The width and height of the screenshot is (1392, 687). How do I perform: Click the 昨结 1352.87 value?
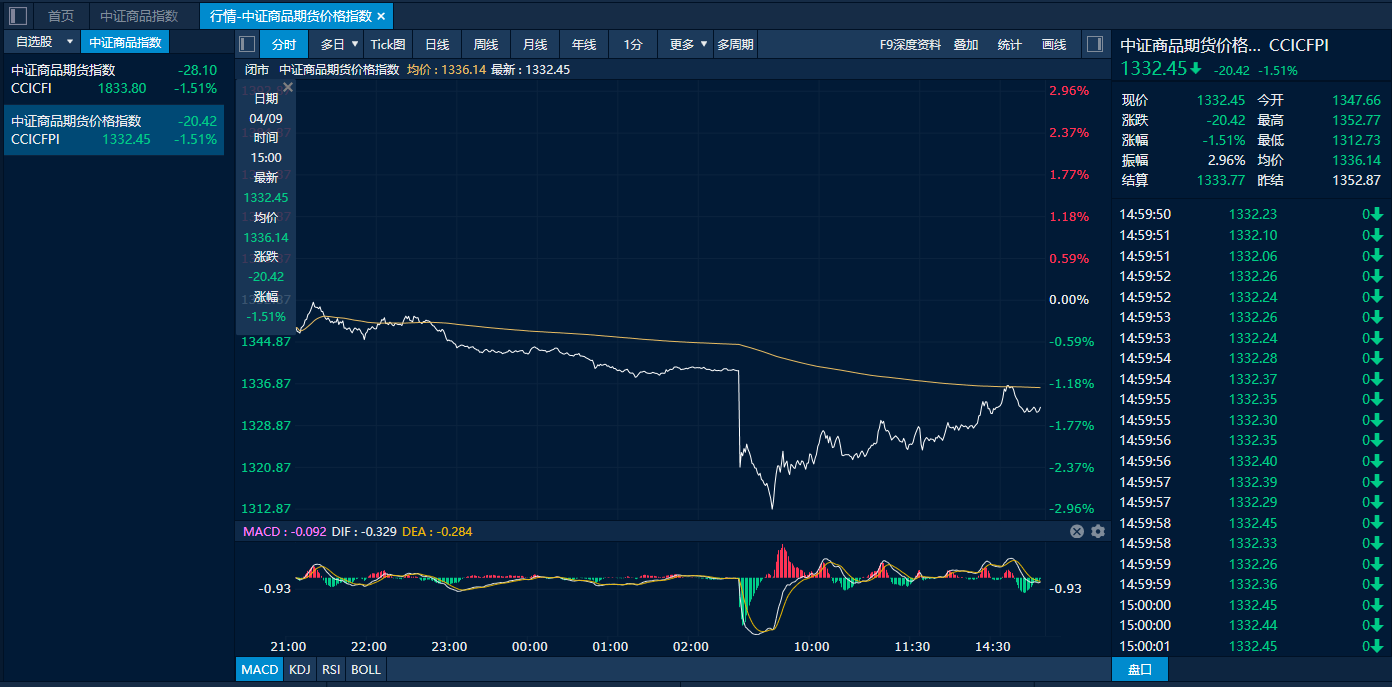click(1356, 180)
